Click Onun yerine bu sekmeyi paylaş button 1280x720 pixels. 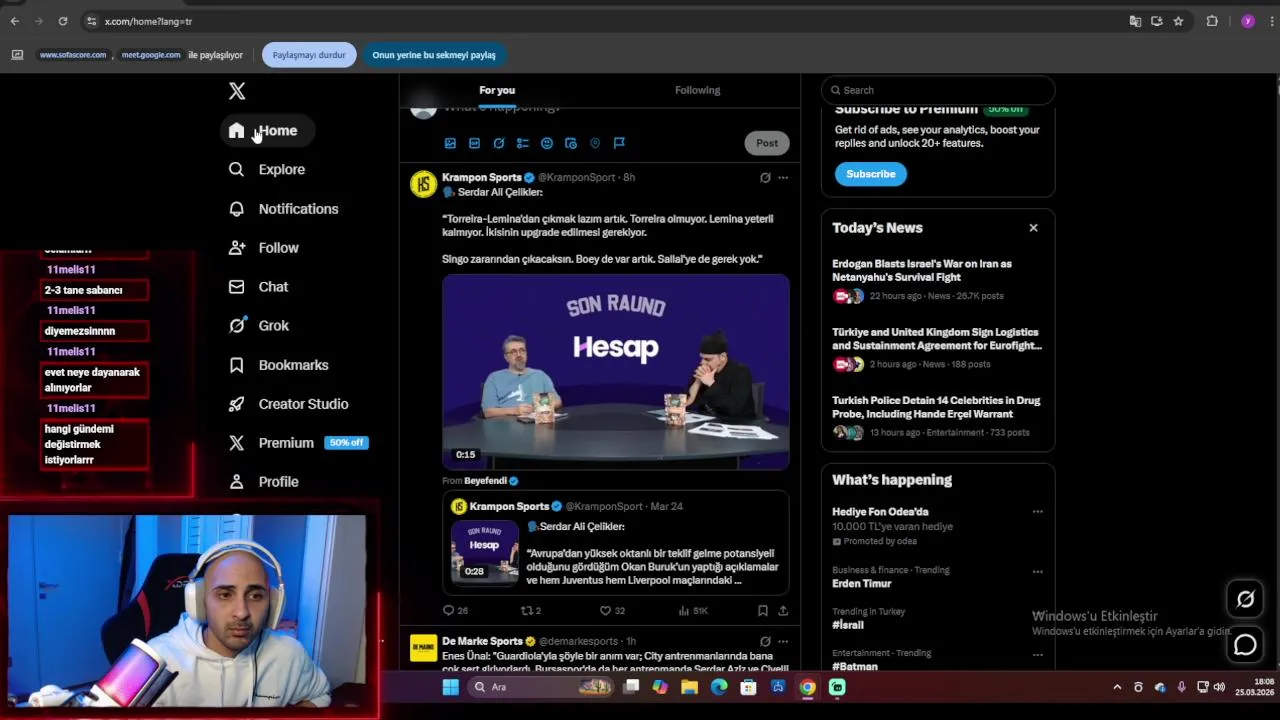(x=434, y=55)
